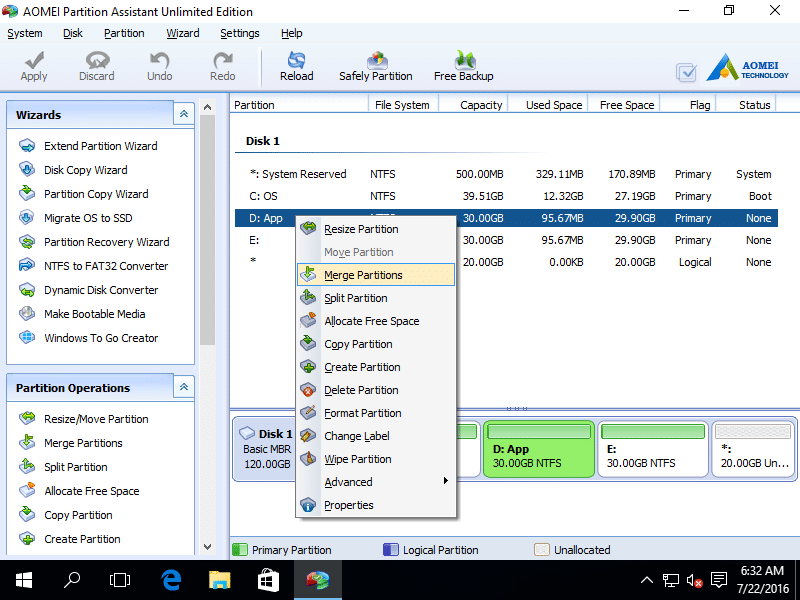Screen dimensions: 800x600
Task: Start the Make Bootable Media wizard
Action: [82, 314]
